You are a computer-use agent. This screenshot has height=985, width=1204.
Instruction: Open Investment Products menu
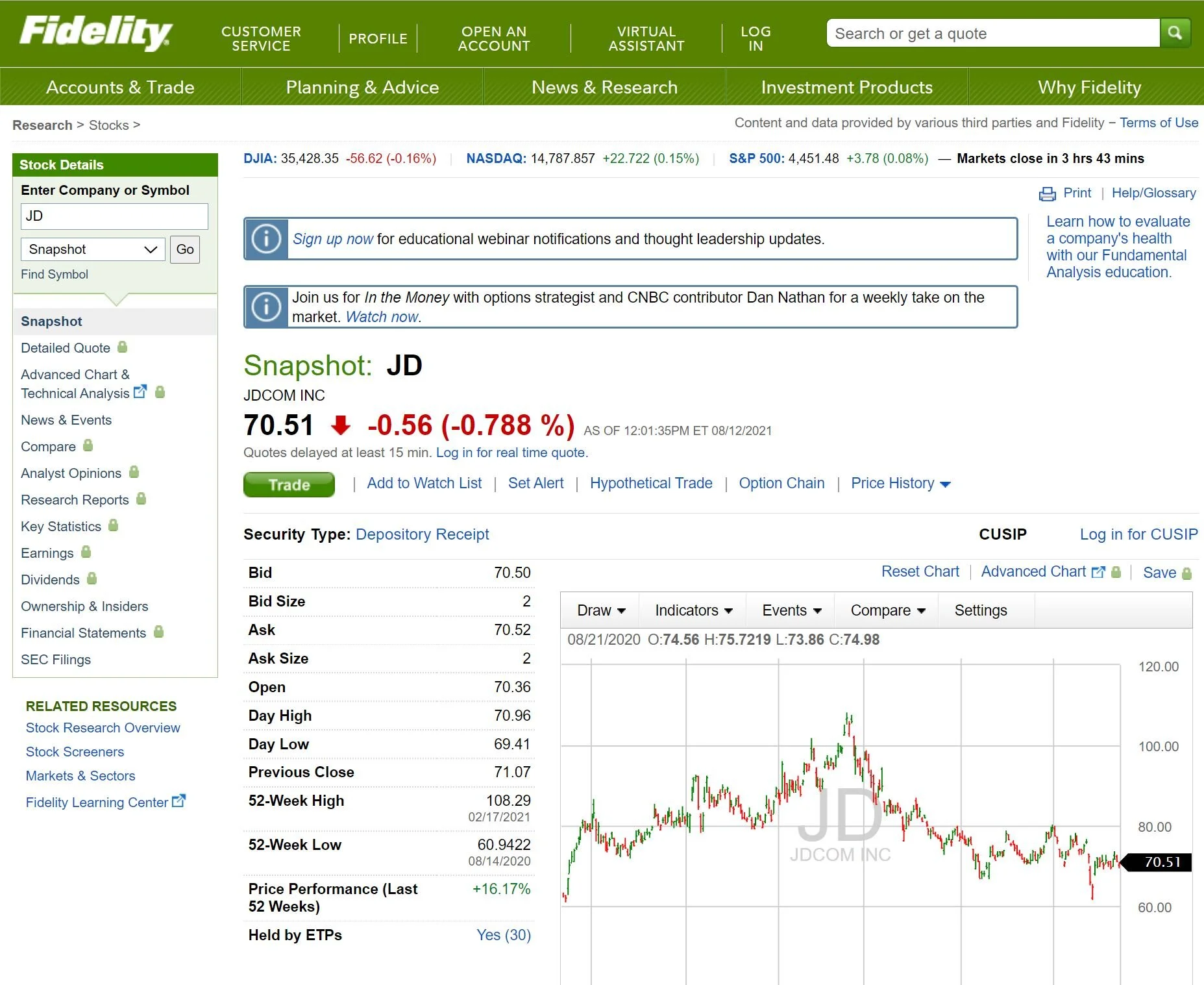[x=846, y=87]
